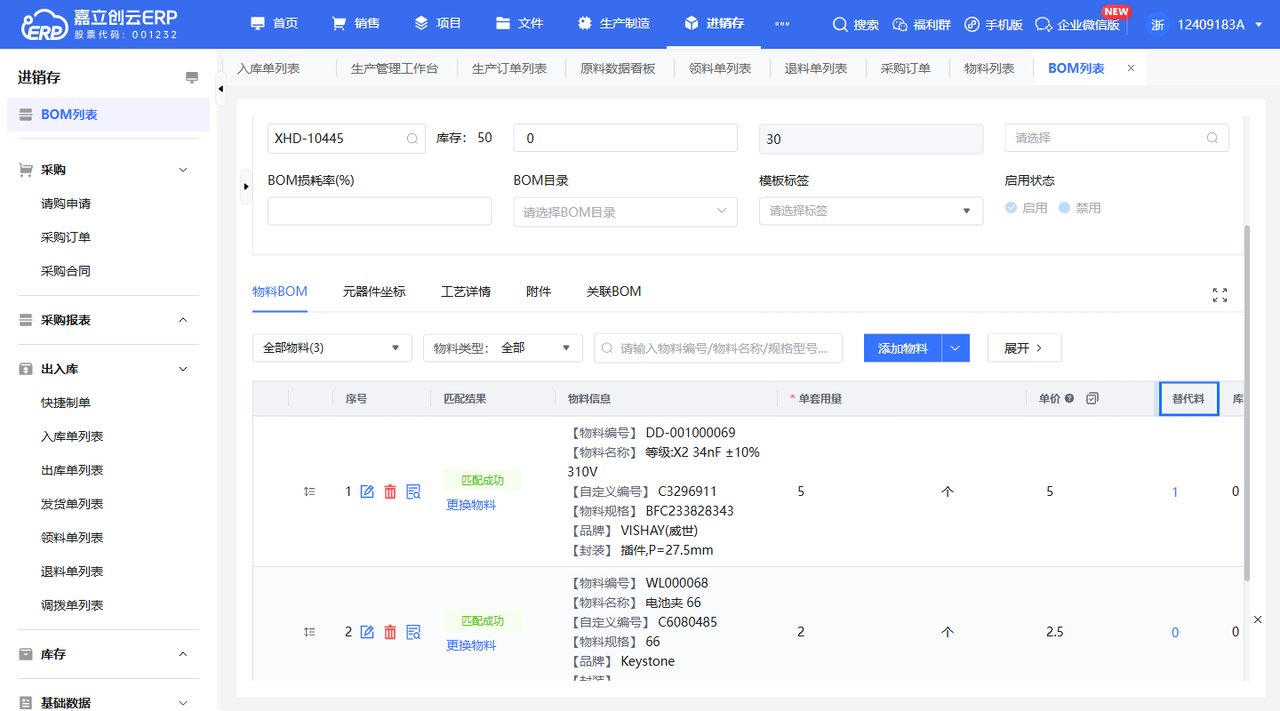Select the 启用 radio button
1280x711 pixels.
click(x=1011, y=208)
